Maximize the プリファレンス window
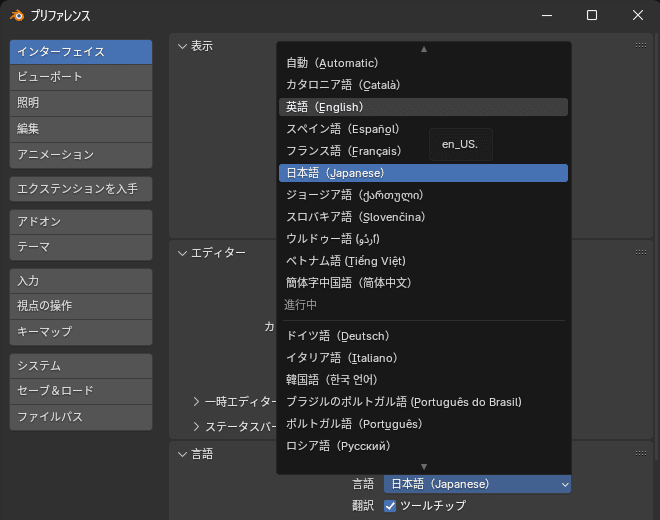 point(592,16)
